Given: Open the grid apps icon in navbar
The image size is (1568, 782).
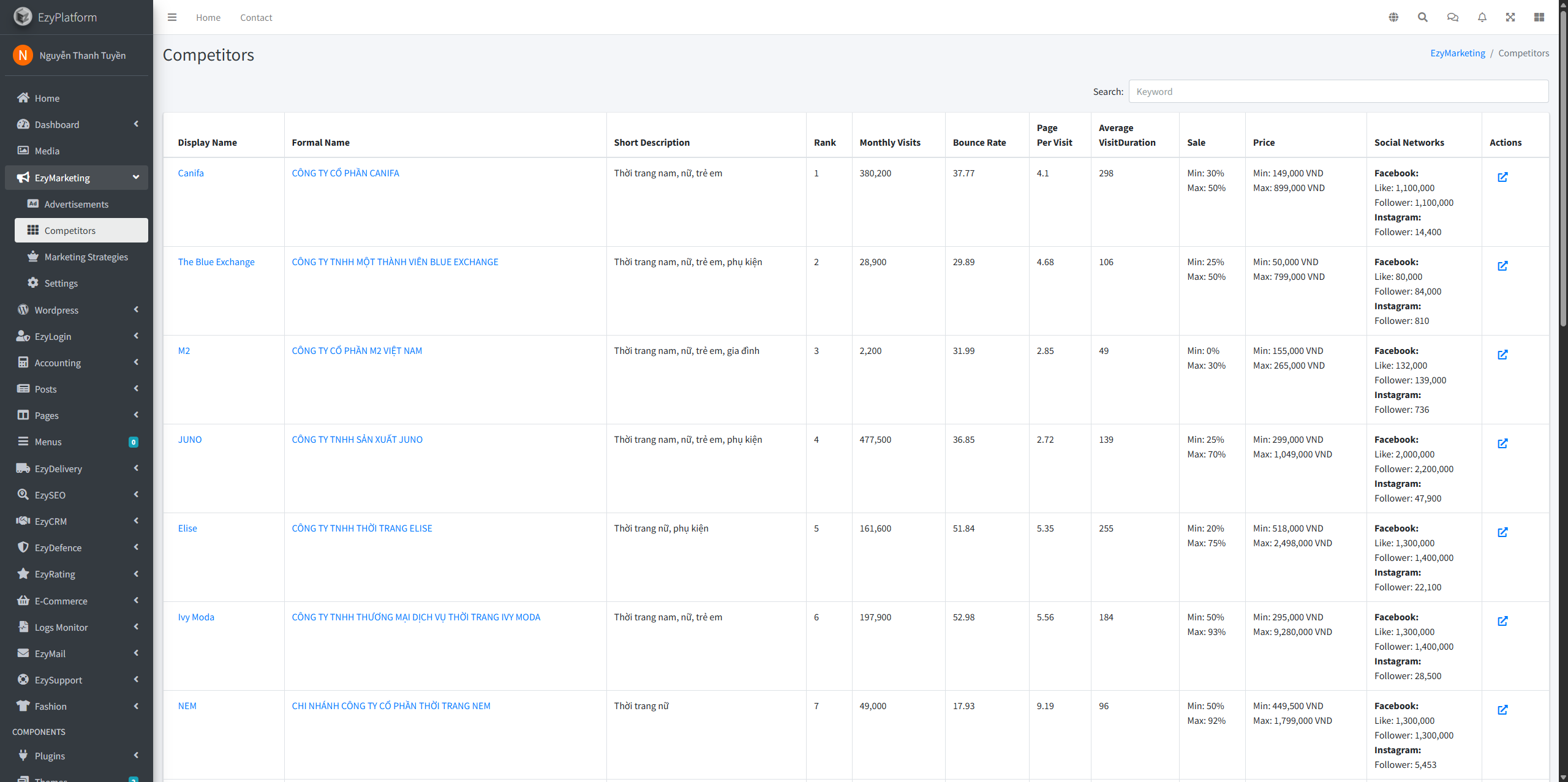Looking at the screenshot, I should coord(1539,17).
